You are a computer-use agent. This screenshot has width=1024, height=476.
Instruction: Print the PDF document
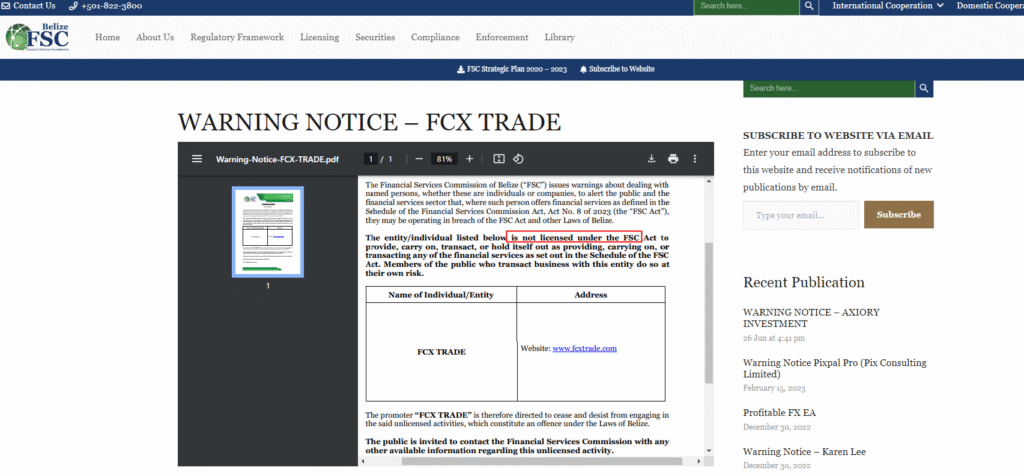coord(673,159)
